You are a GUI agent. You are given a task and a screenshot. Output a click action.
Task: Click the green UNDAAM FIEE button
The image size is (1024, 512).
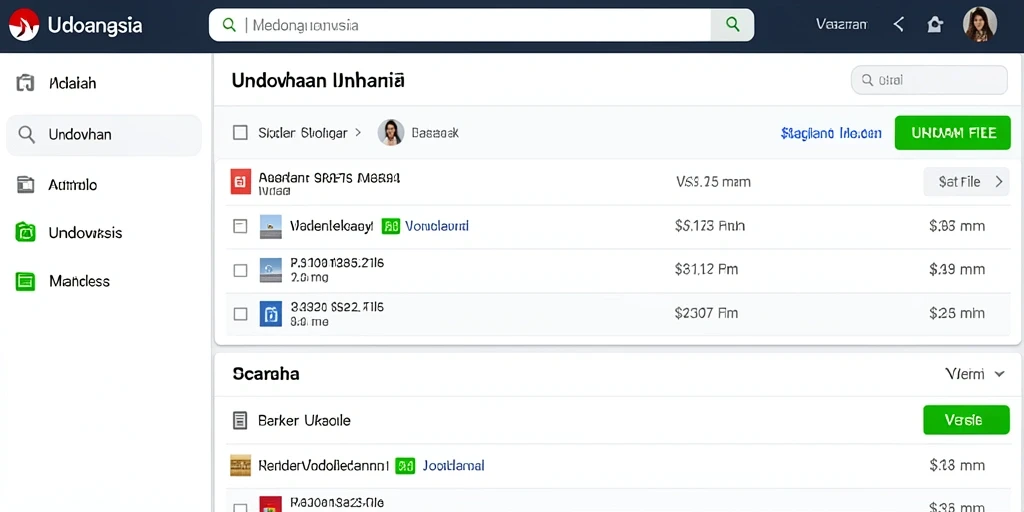point(953,133)
